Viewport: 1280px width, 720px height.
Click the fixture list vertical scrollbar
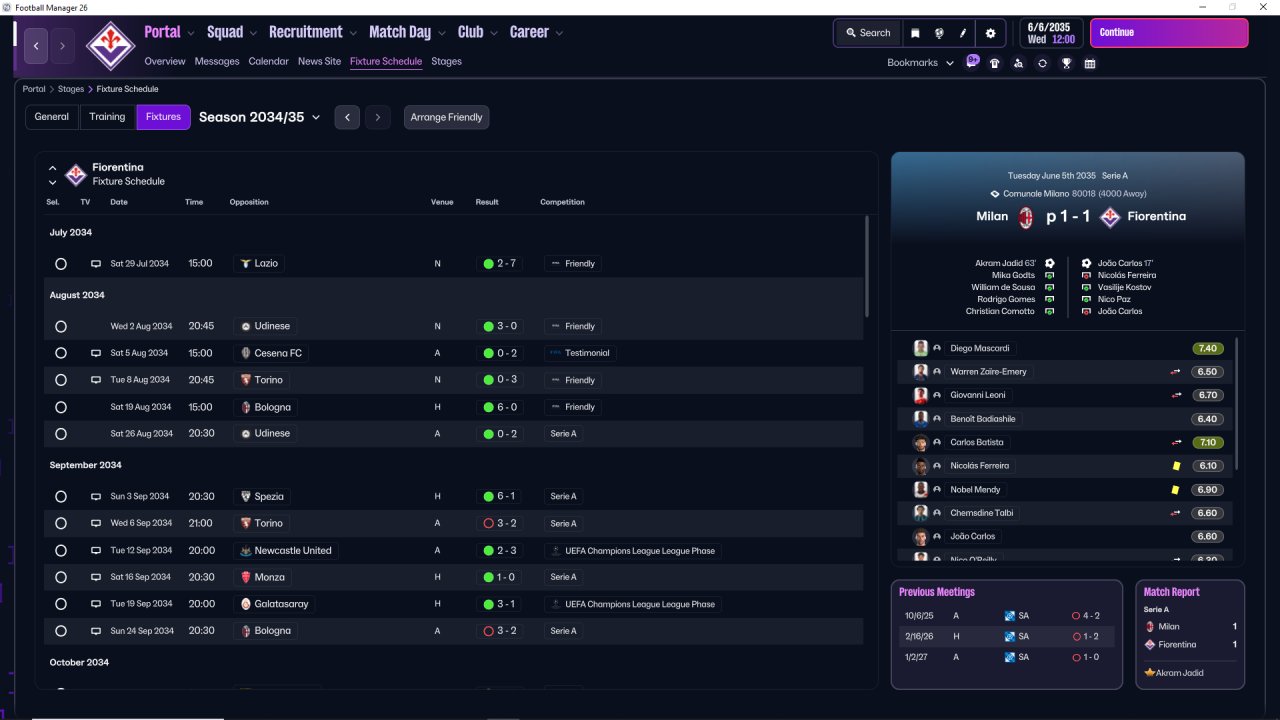coord(866,265)
